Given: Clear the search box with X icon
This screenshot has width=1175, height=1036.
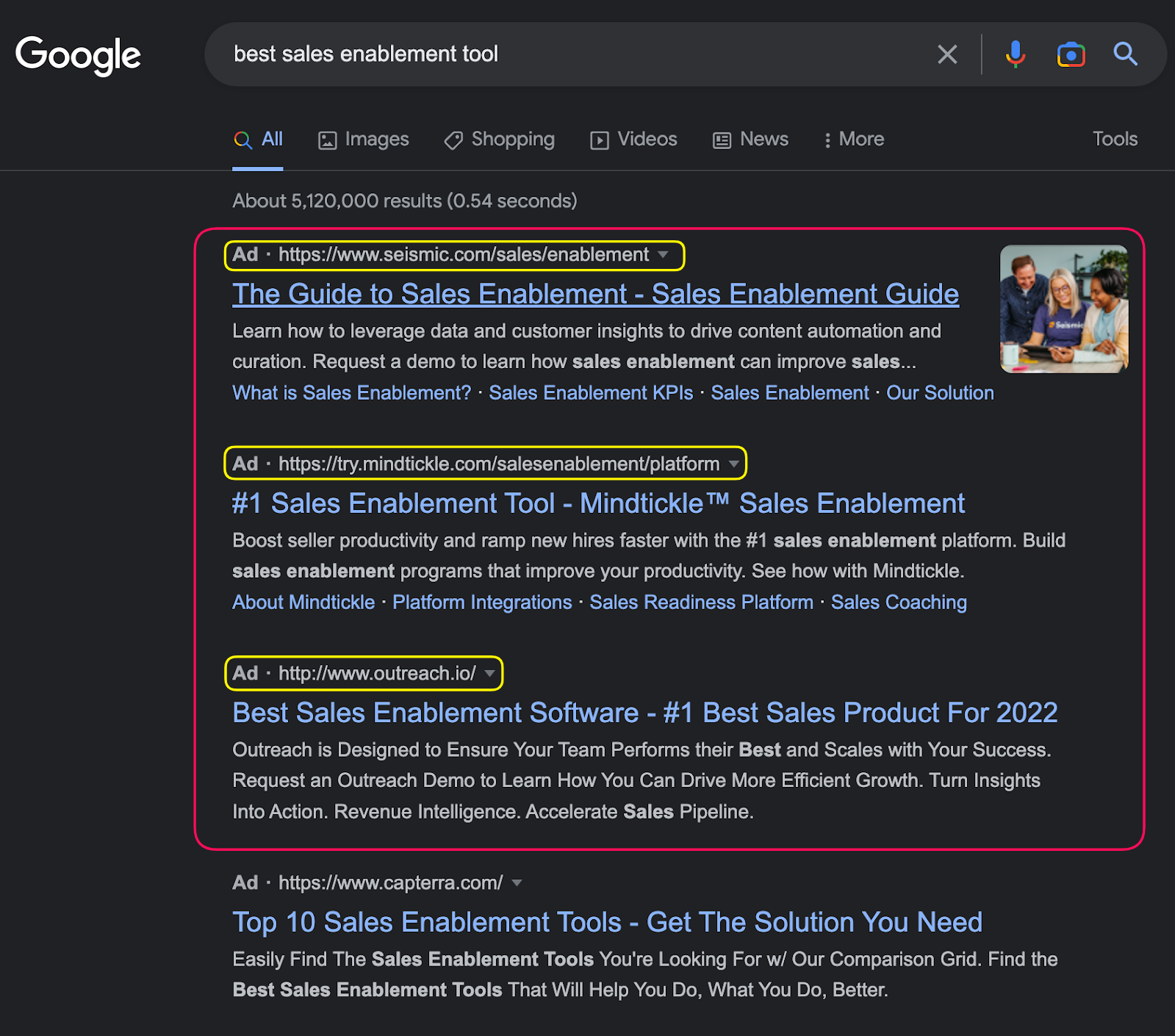Looking at the screenshot, I should pos(947,54).
